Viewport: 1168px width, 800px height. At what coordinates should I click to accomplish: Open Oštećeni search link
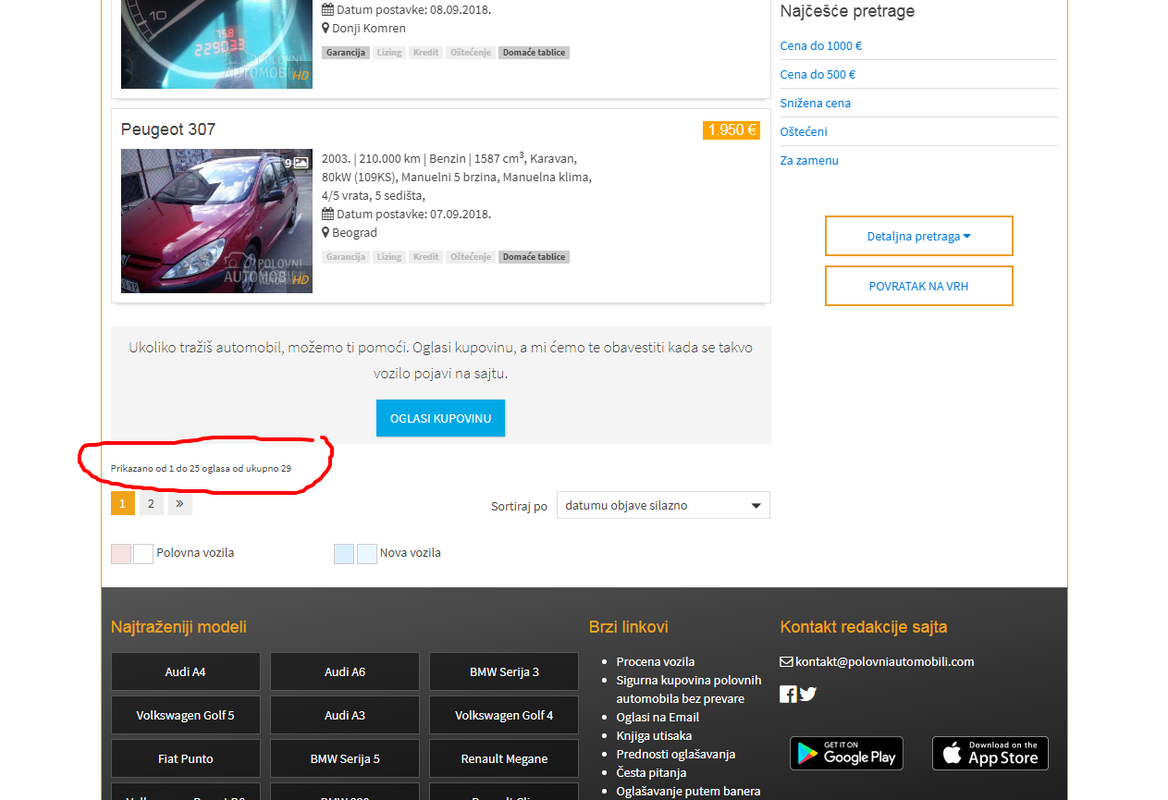(x=804, y=132)
